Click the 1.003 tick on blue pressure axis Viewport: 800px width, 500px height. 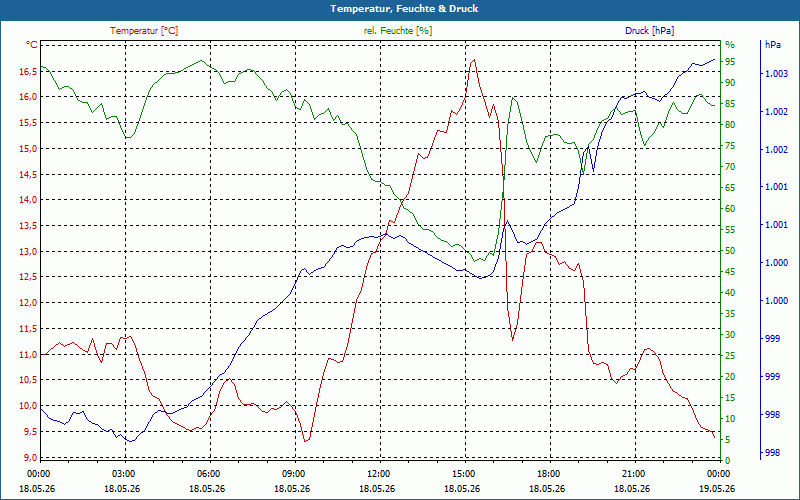coord(776,74)
